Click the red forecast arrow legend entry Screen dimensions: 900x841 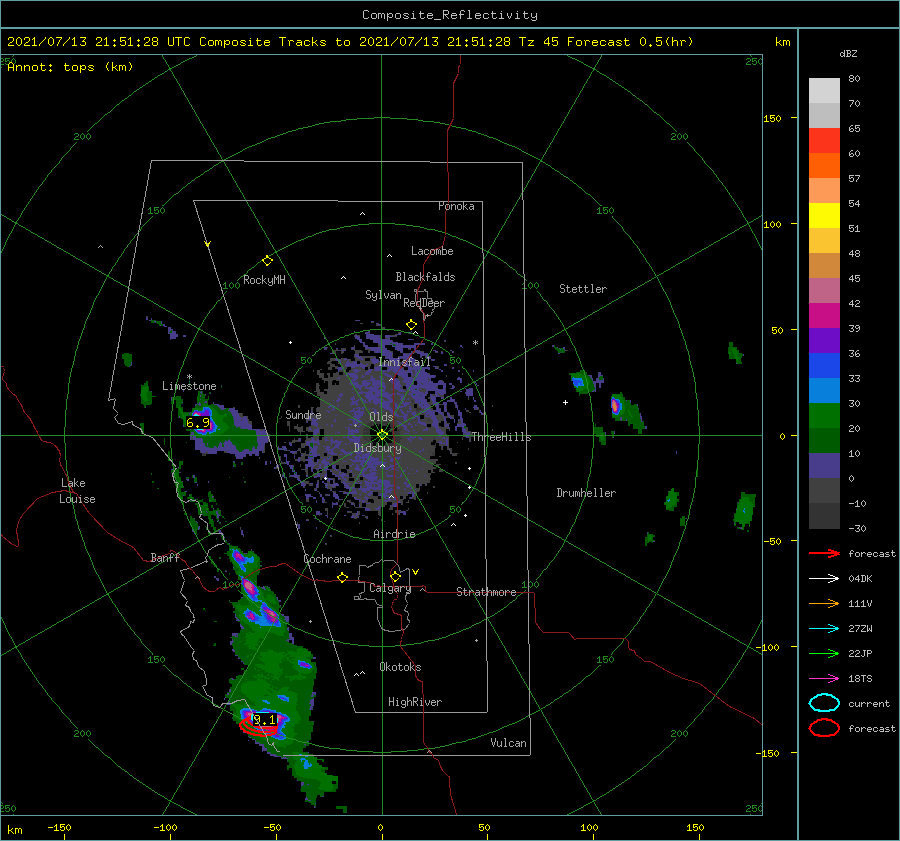click(852, 553)
